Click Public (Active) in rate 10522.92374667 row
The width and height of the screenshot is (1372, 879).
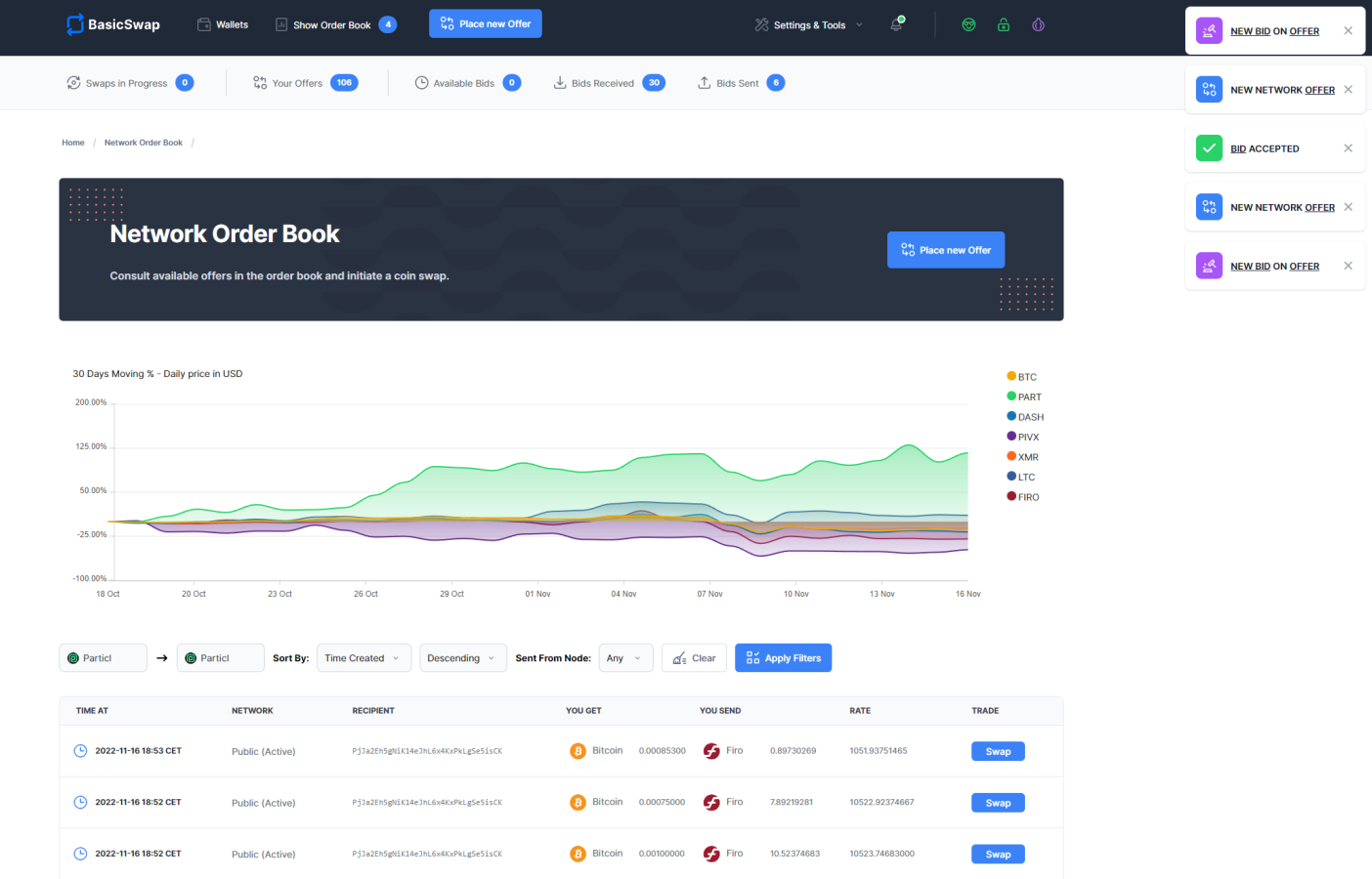point(263,803)
